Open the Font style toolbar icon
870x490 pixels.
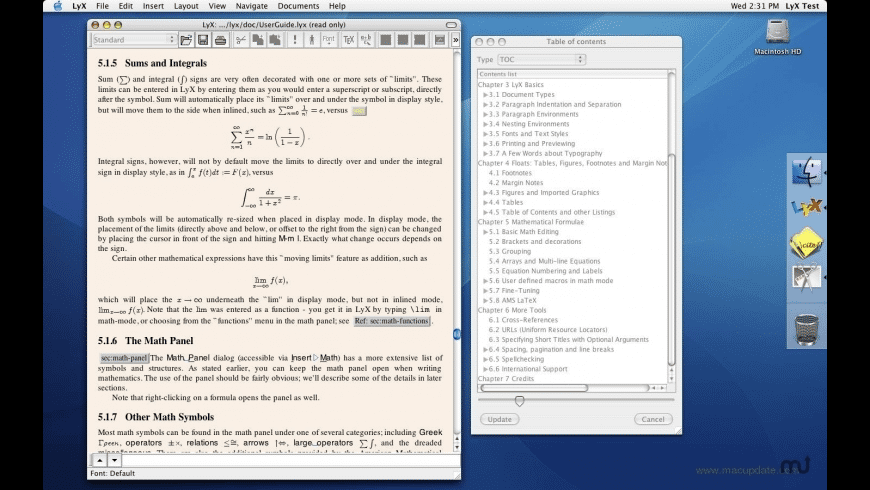coord(328,40)
